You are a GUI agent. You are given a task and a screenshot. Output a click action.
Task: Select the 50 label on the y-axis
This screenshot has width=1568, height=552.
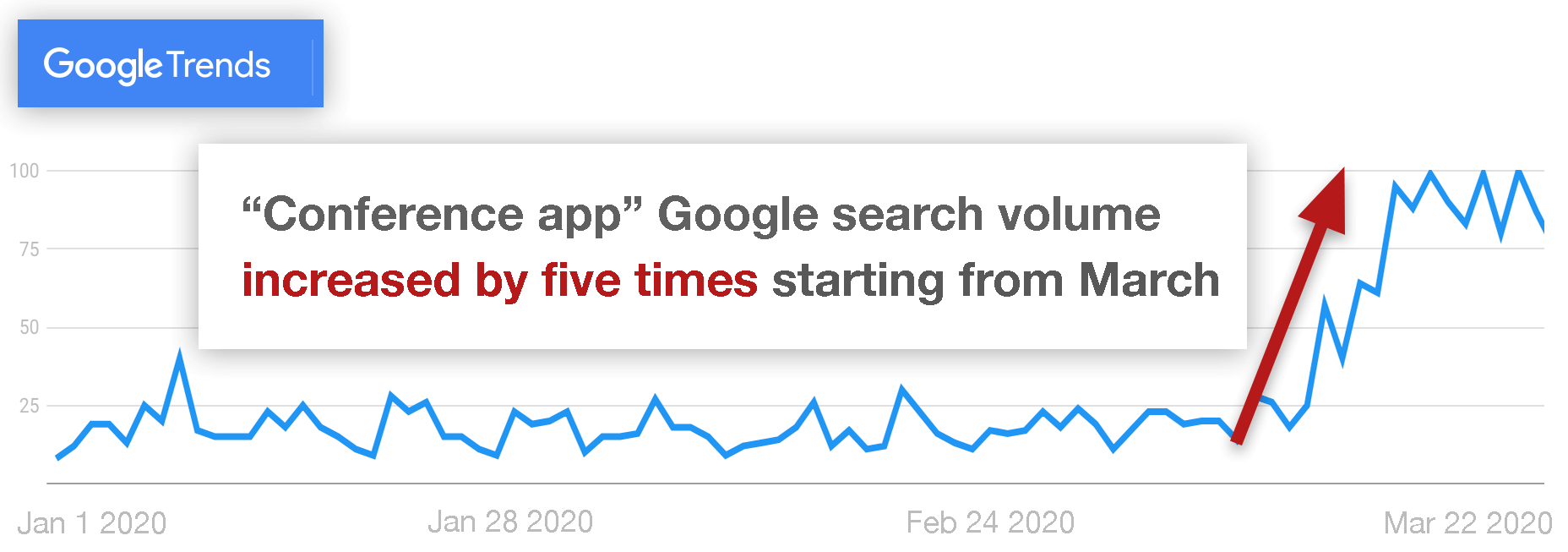30,327
